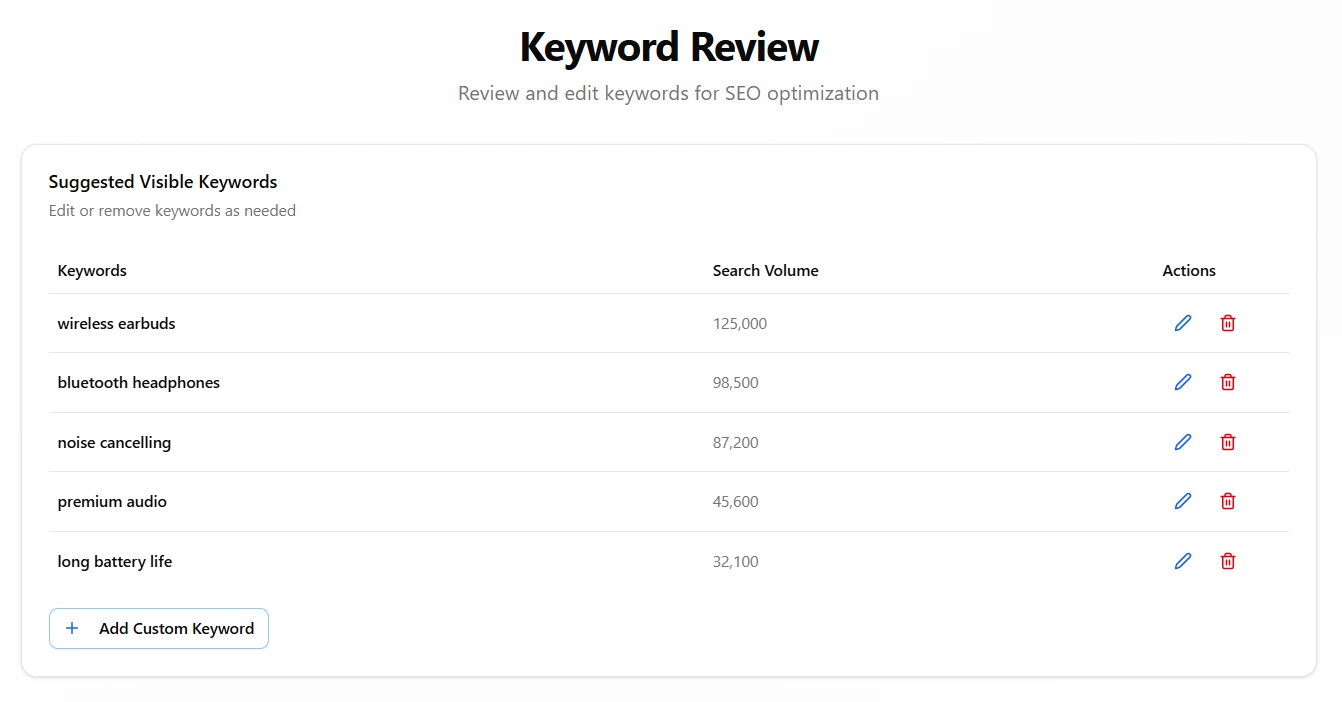Click the Actions column header

(1189, 271)
